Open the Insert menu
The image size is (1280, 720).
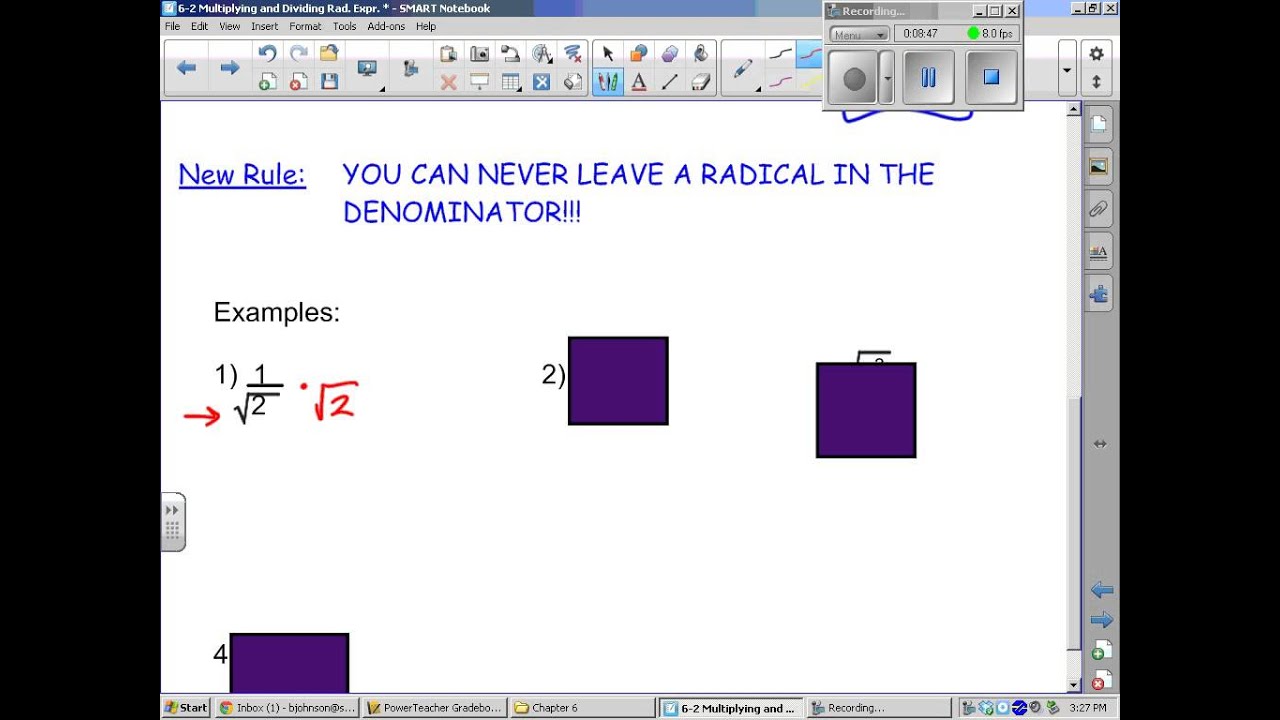point(265,26)
